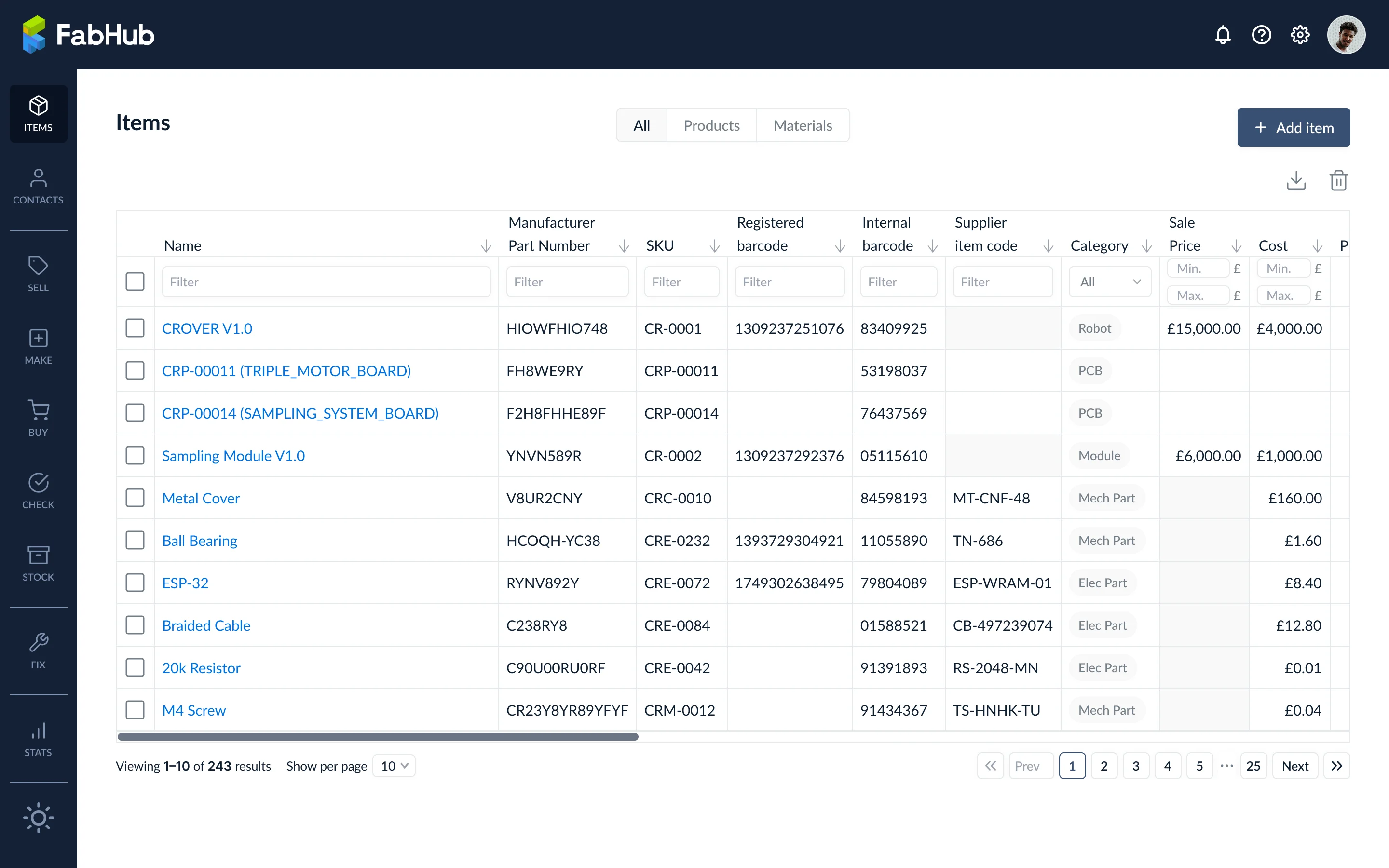Focus the Supplier item code filter

[x=1003, y=282]
